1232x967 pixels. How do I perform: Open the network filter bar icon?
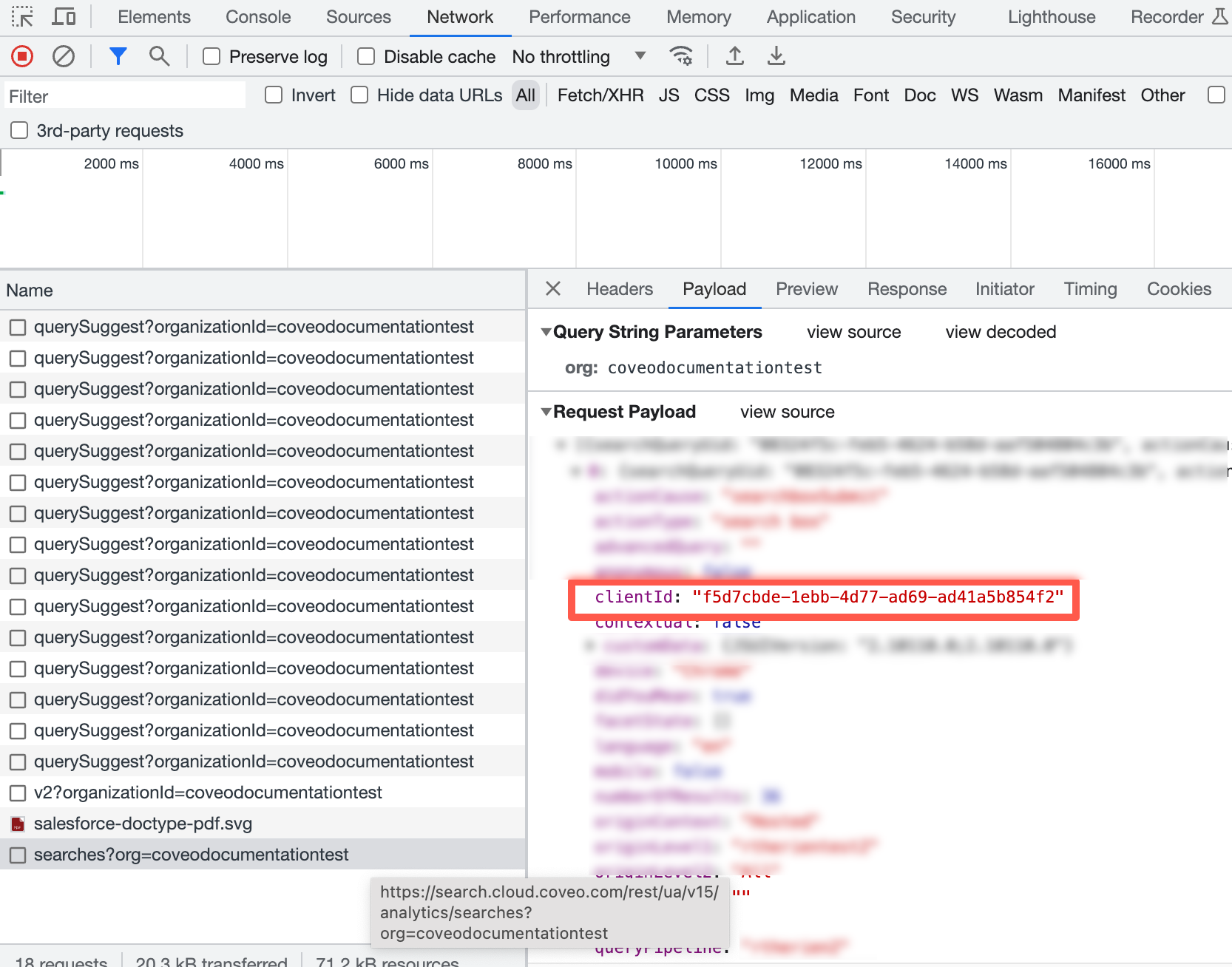[118, 56]
